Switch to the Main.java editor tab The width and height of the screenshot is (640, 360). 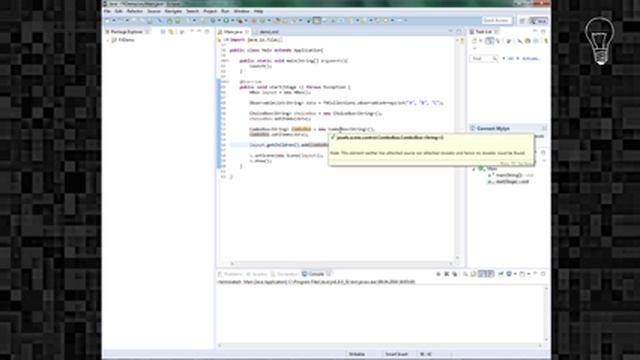pos(233,32)
